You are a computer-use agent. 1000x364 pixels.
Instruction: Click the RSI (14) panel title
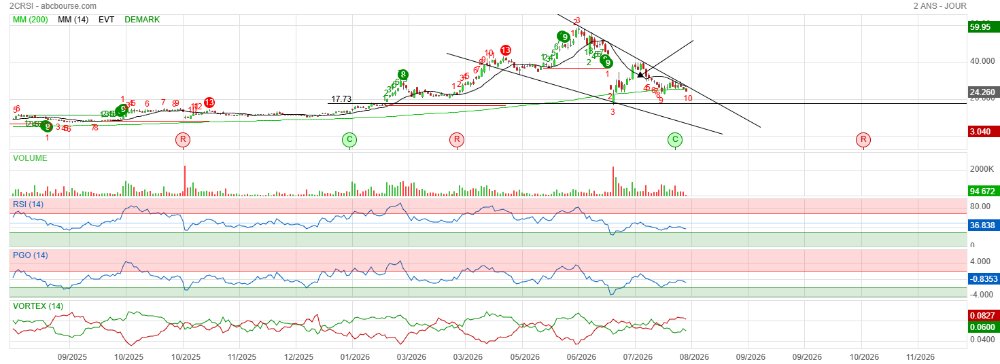(x=28, y=204)
